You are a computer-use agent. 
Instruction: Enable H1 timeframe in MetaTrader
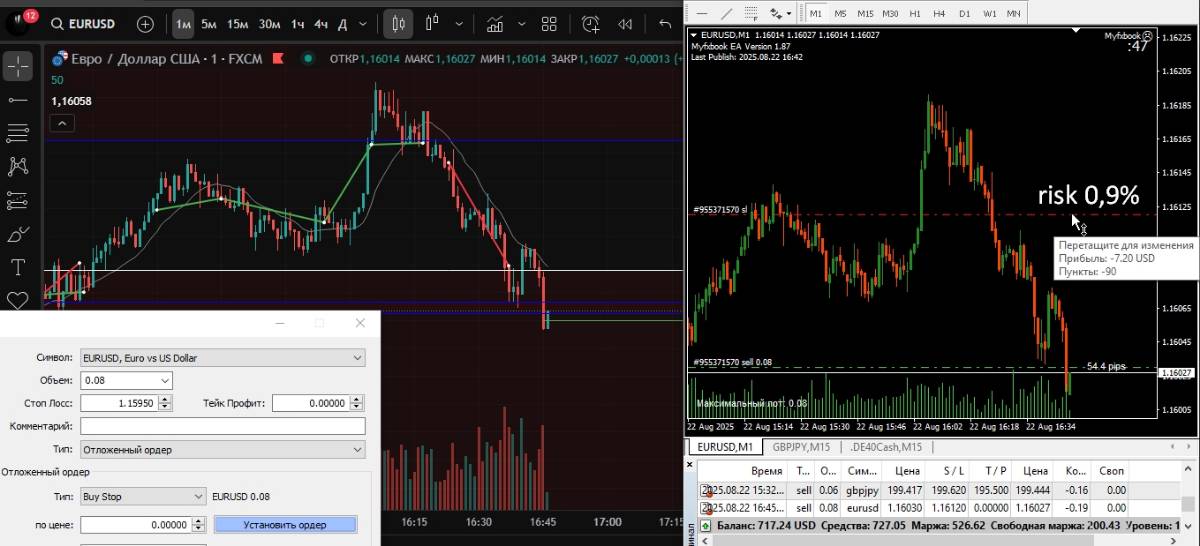914,13
